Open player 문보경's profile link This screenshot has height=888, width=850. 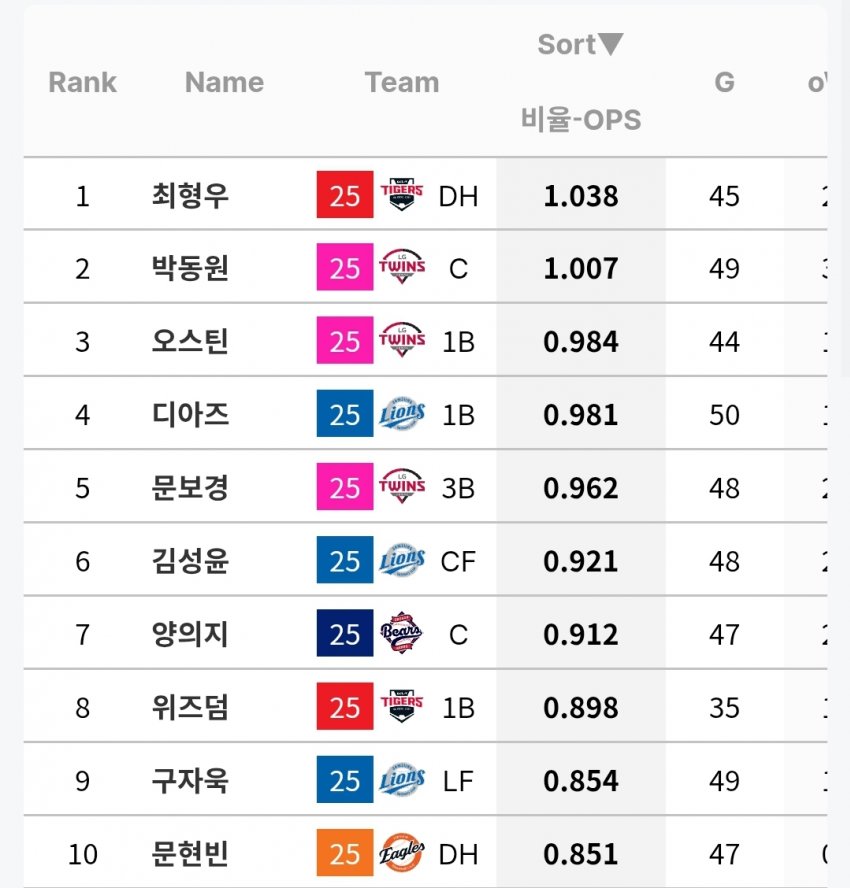pos(190,488)
